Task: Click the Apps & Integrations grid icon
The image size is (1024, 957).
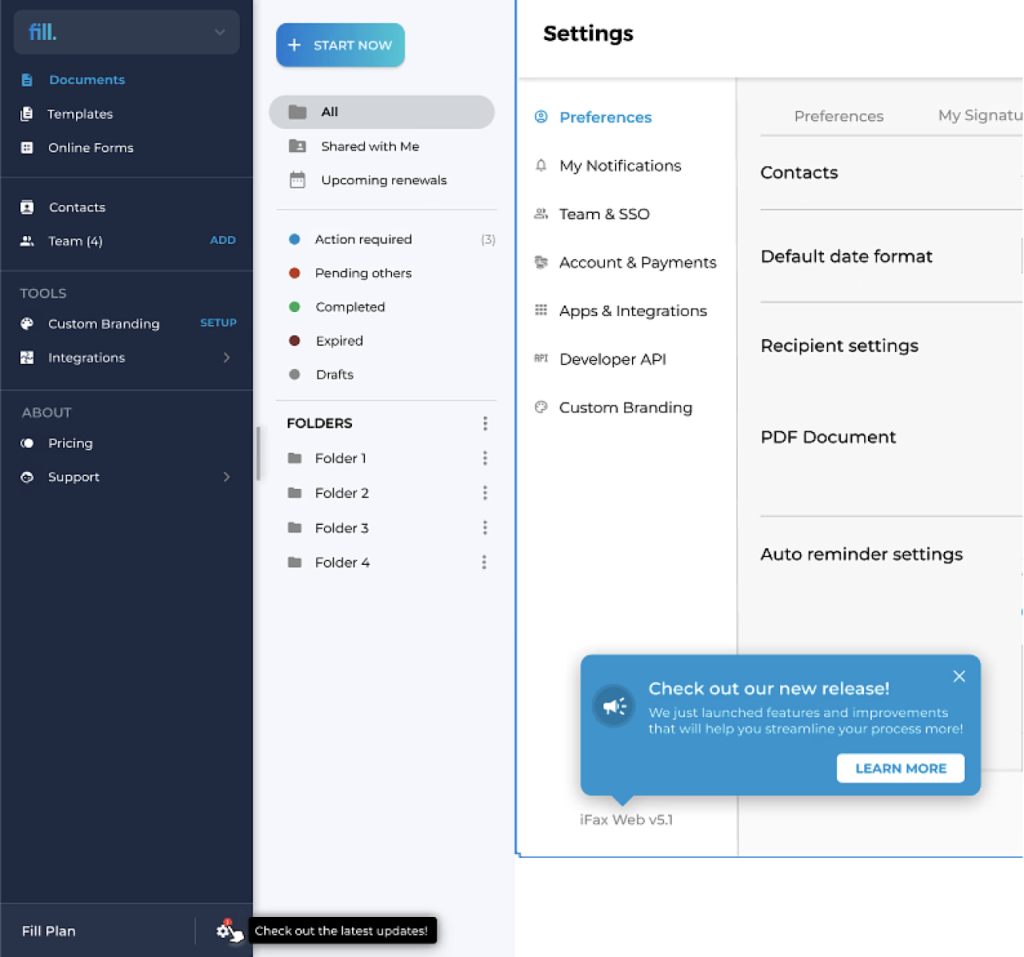Action: pos(541,310)
